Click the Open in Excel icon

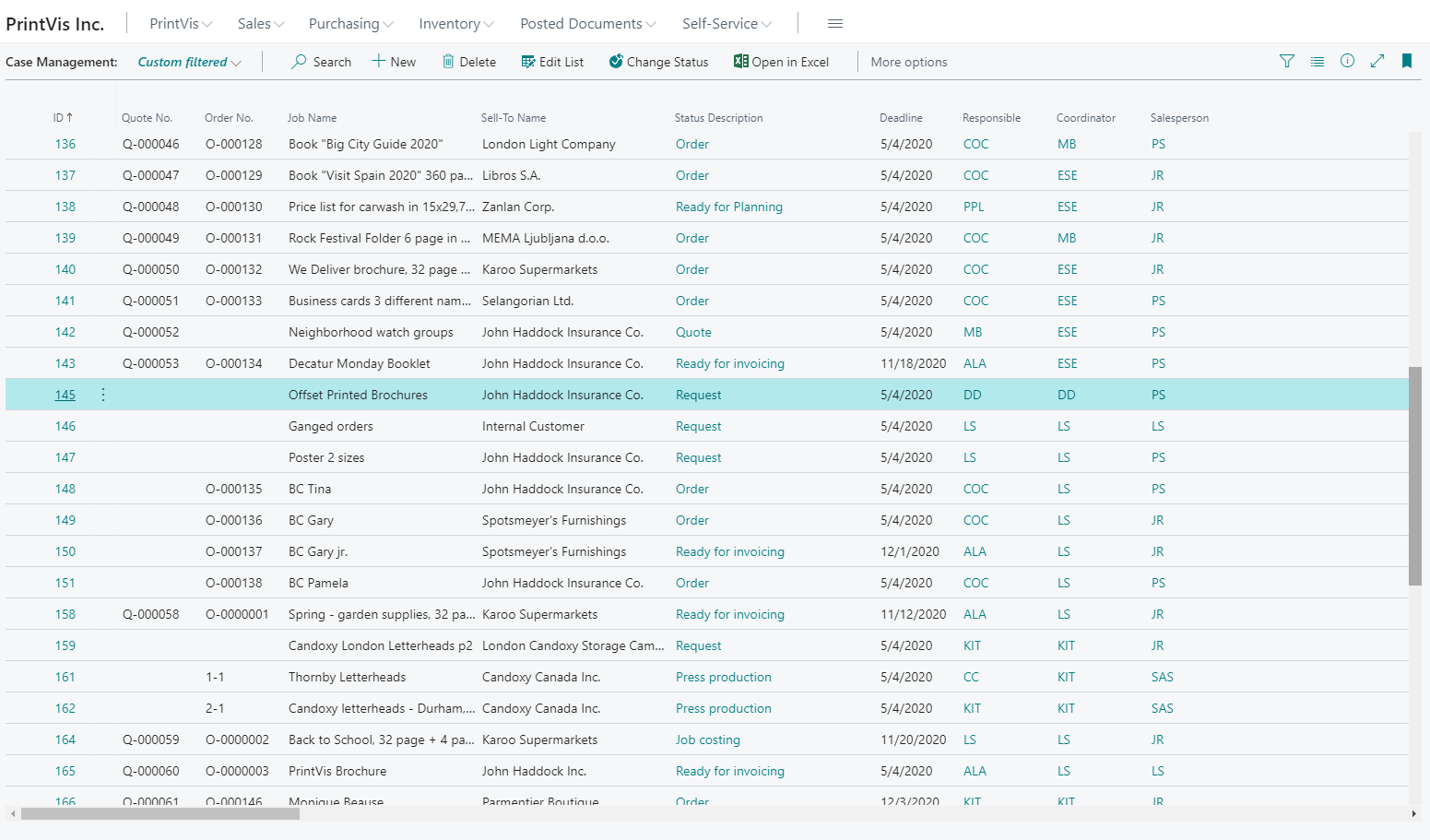pyautogui.click(x=740, y=62)
